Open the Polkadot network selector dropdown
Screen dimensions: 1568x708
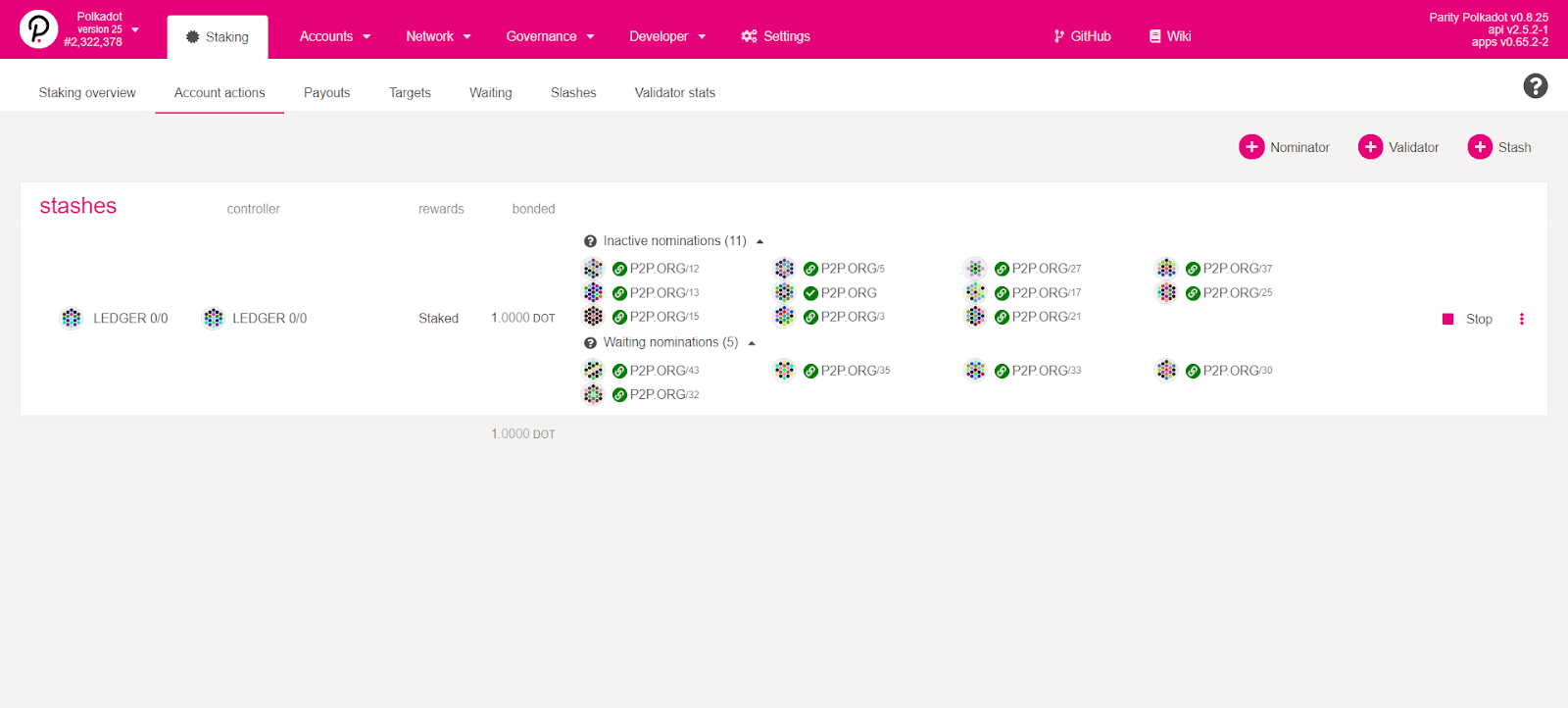point(135,29)
